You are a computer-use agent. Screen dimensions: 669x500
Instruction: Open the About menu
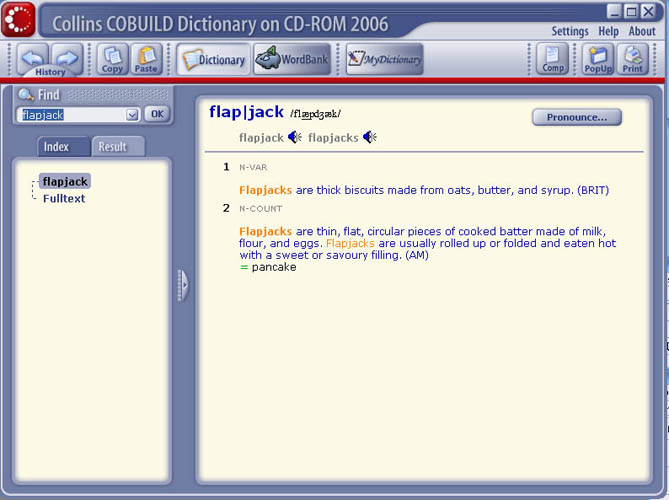[x=642, y=32]
